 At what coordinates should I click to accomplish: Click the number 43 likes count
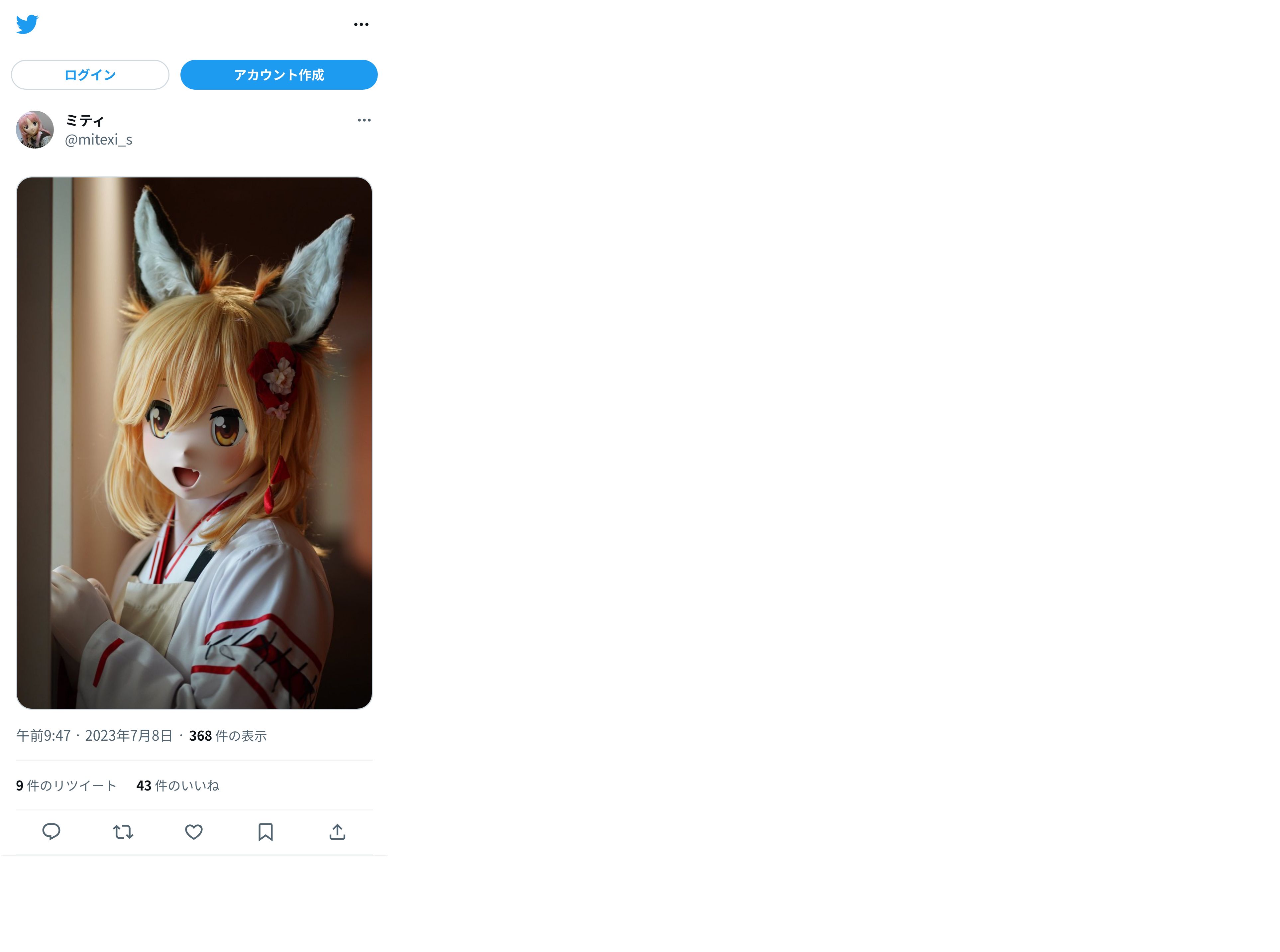tap(144, 786)
